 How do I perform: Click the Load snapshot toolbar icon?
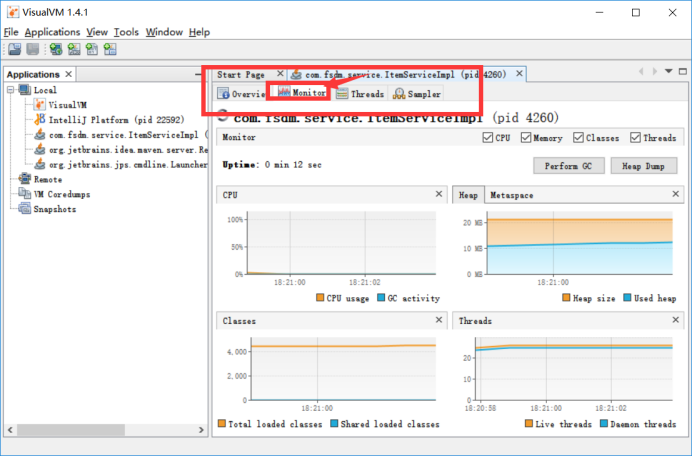tap(14, 49)
